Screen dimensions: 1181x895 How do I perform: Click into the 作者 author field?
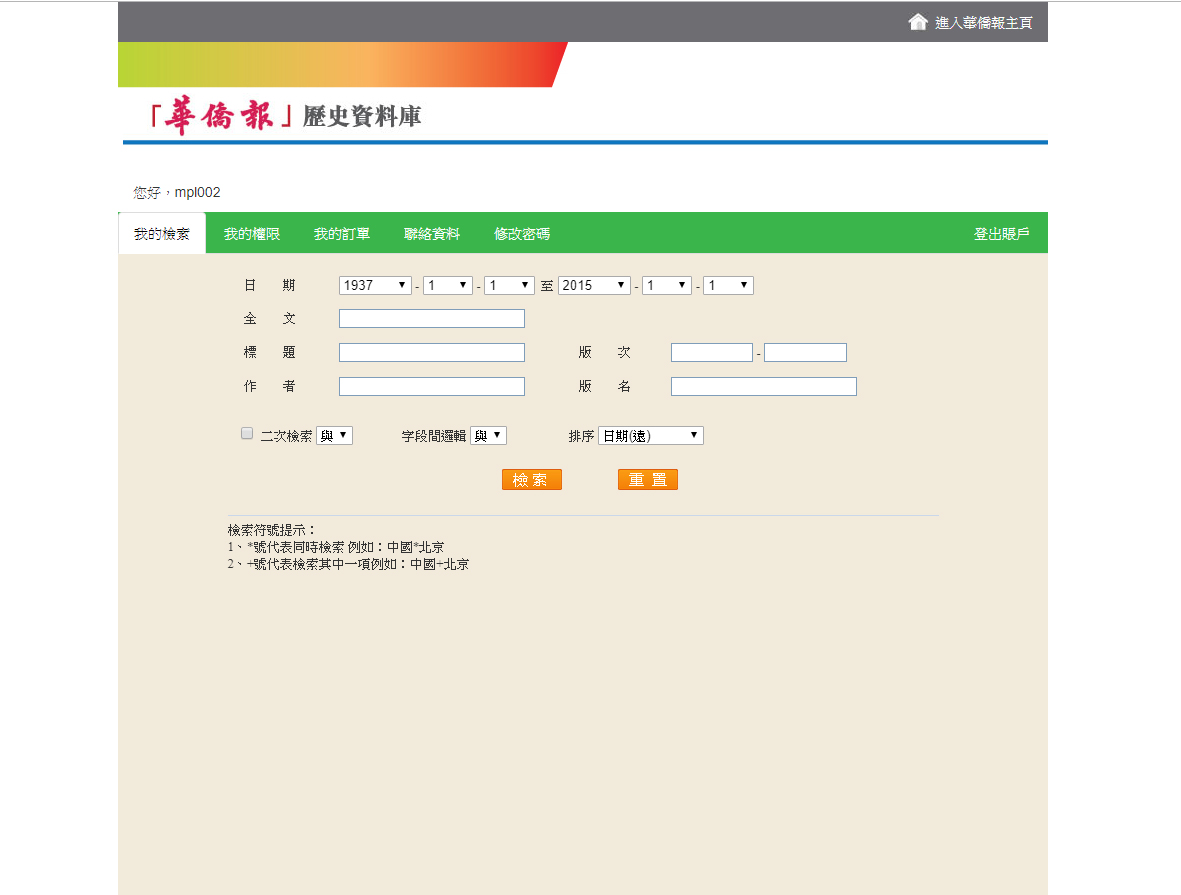[432, 386]
